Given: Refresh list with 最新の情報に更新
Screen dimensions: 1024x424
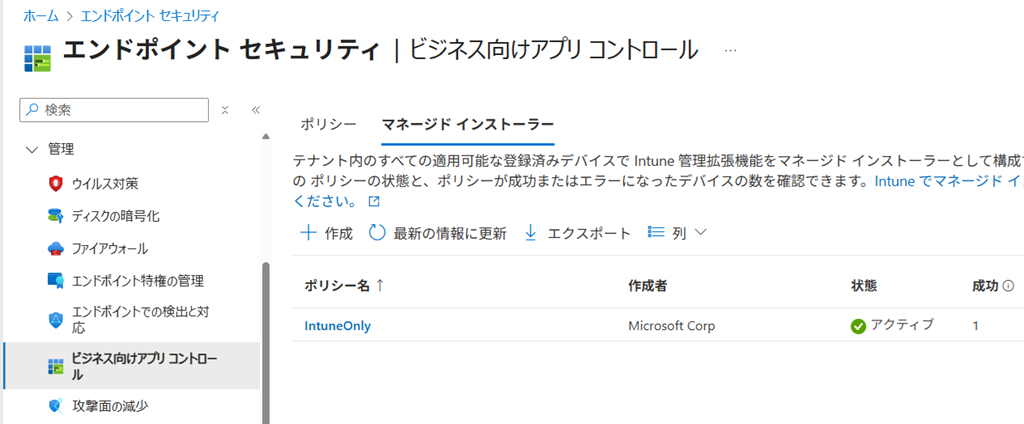Looking at the screenshot, I should [x=437, y=233].
